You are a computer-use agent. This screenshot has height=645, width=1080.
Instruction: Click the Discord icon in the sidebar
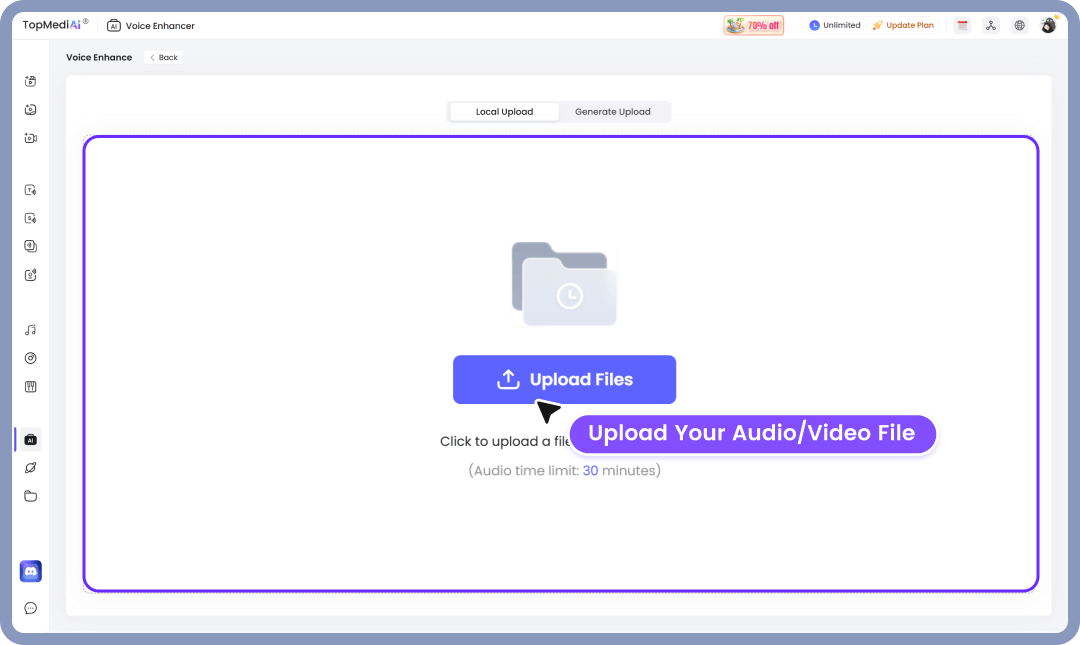(30, 571)
